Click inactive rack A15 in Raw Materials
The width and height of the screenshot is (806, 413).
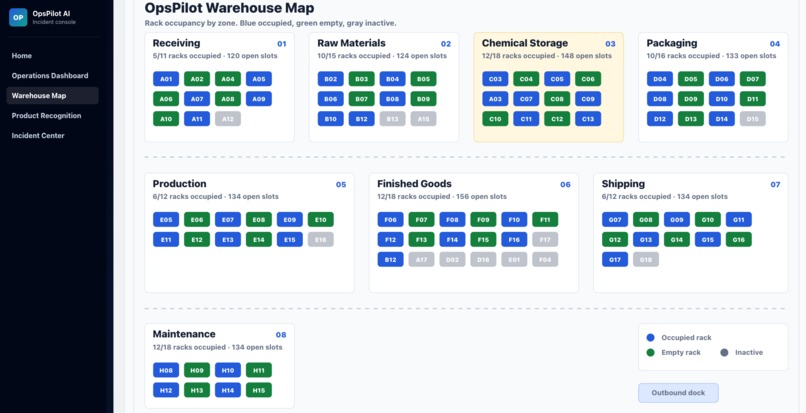click(423, 119)
